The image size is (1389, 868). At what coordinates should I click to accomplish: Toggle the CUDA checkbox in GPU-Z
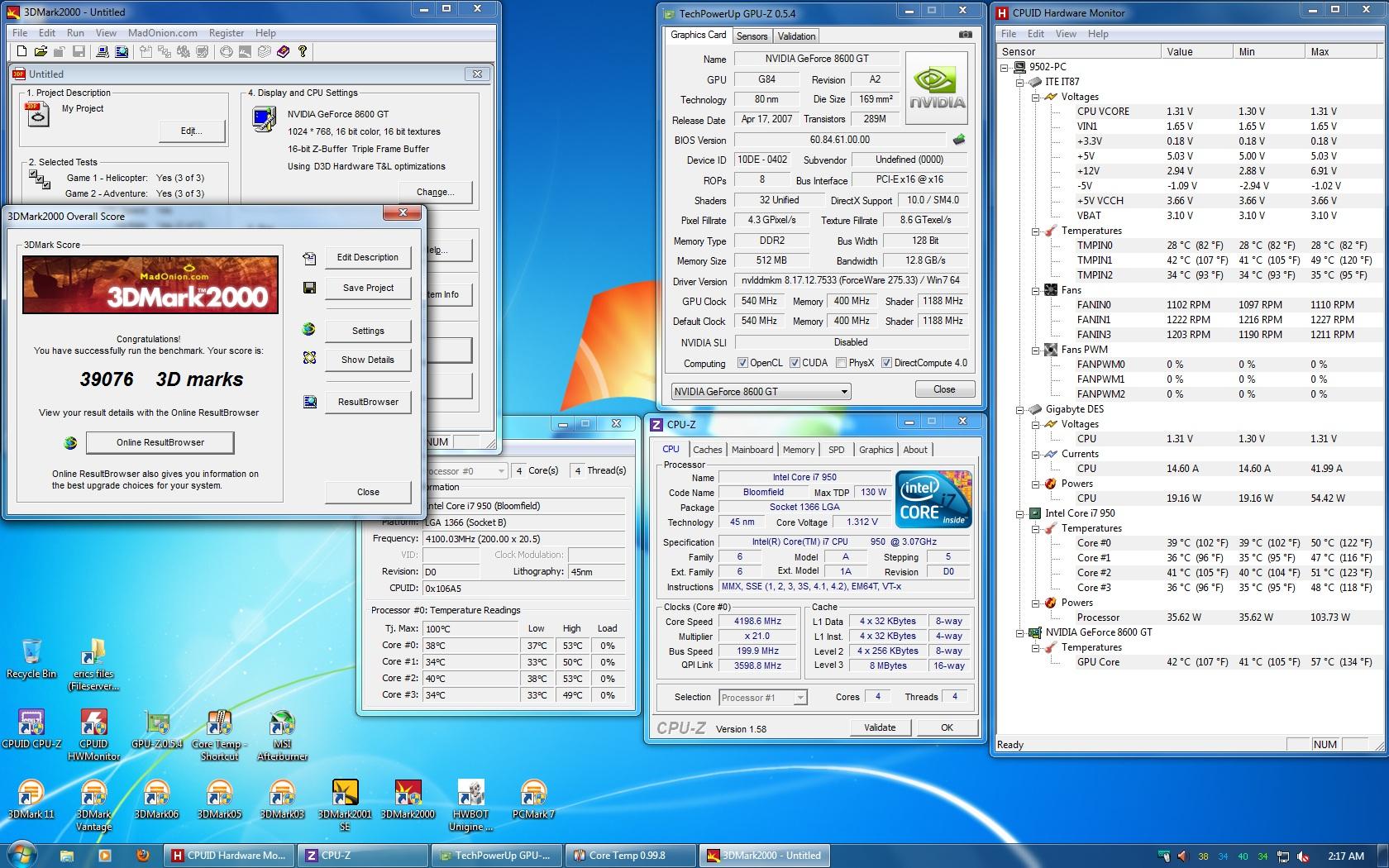(795, 363)
